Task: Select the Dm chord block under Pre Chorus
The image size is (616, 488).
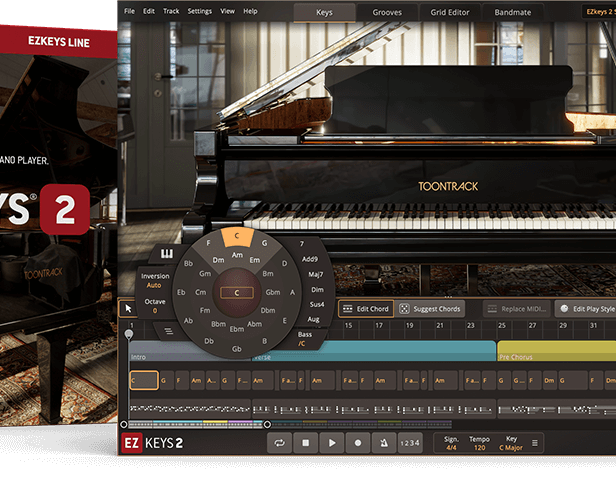Action: [x=552, y=380]
